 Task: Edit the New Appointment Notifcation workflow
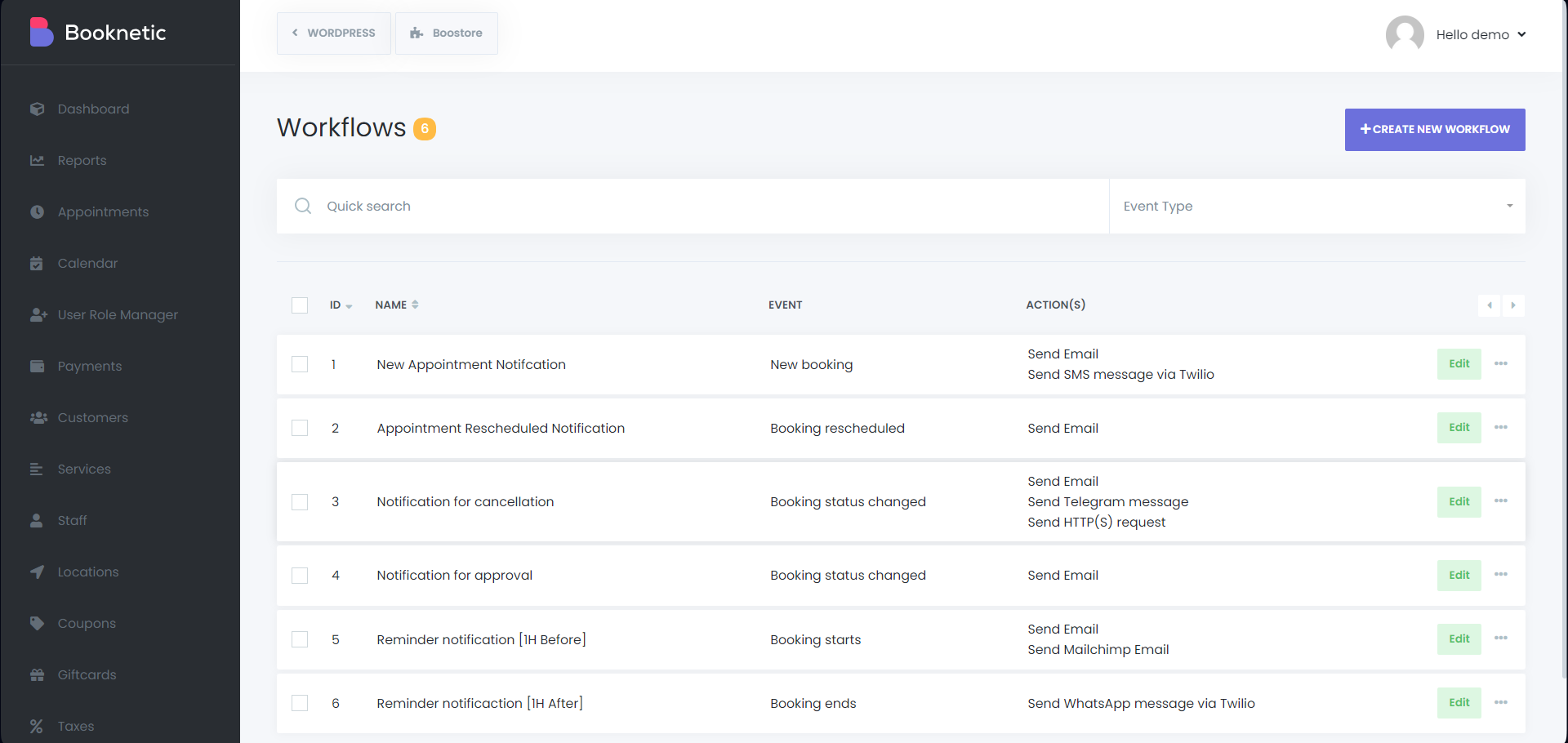tap(1459, 364)
